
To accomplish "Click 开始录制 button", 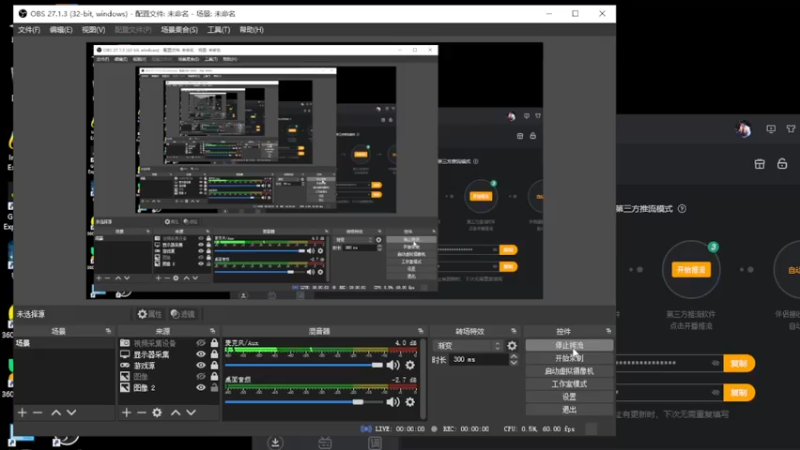I will pyautogui.click(x=569, y=358).
